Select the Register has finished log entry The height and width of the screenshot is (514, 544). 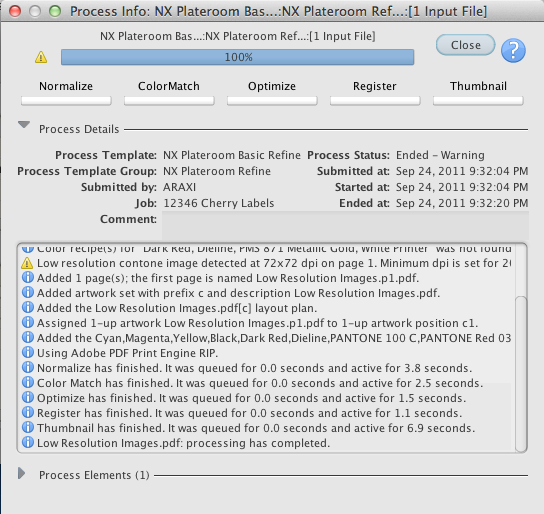(x=250, y=413)
